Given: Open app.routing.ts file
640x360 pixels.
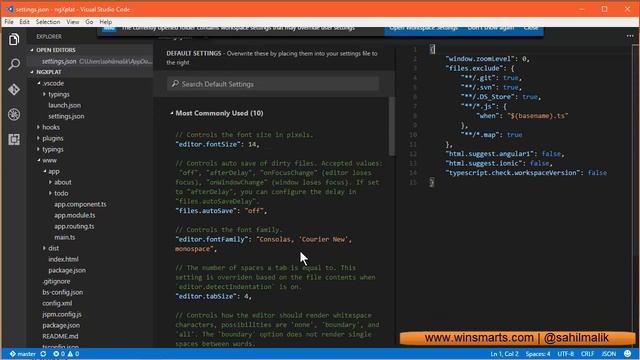Looking at the screenshot, I should coord(74,227).
